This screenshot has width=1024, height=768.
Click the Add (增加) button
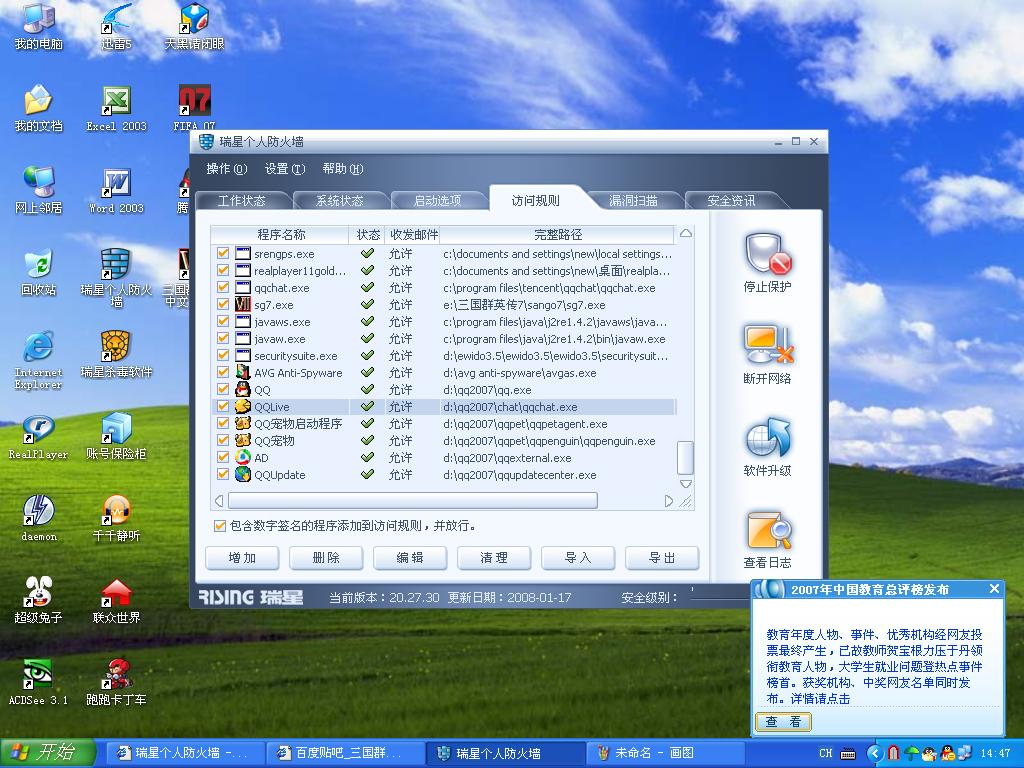(x=242, y=558)
